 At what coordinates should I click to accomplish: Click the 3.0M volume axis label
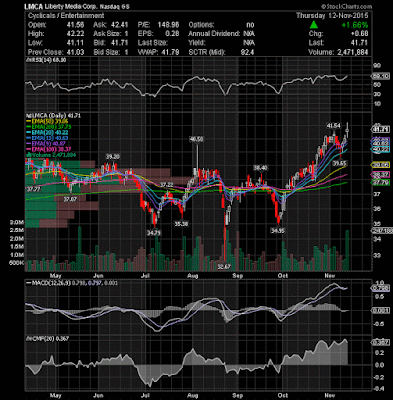17,222
